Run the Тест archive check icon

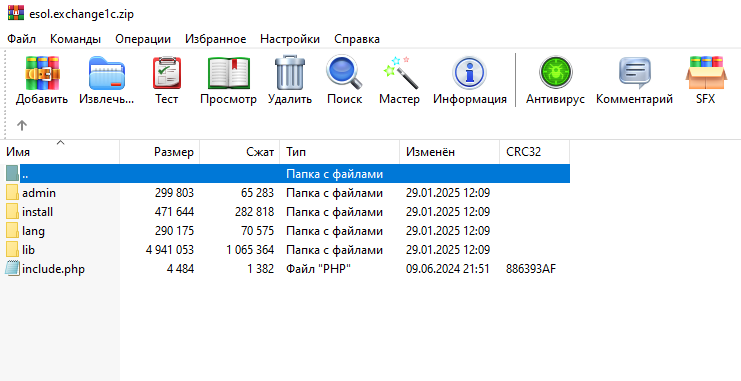click(167, 73)
